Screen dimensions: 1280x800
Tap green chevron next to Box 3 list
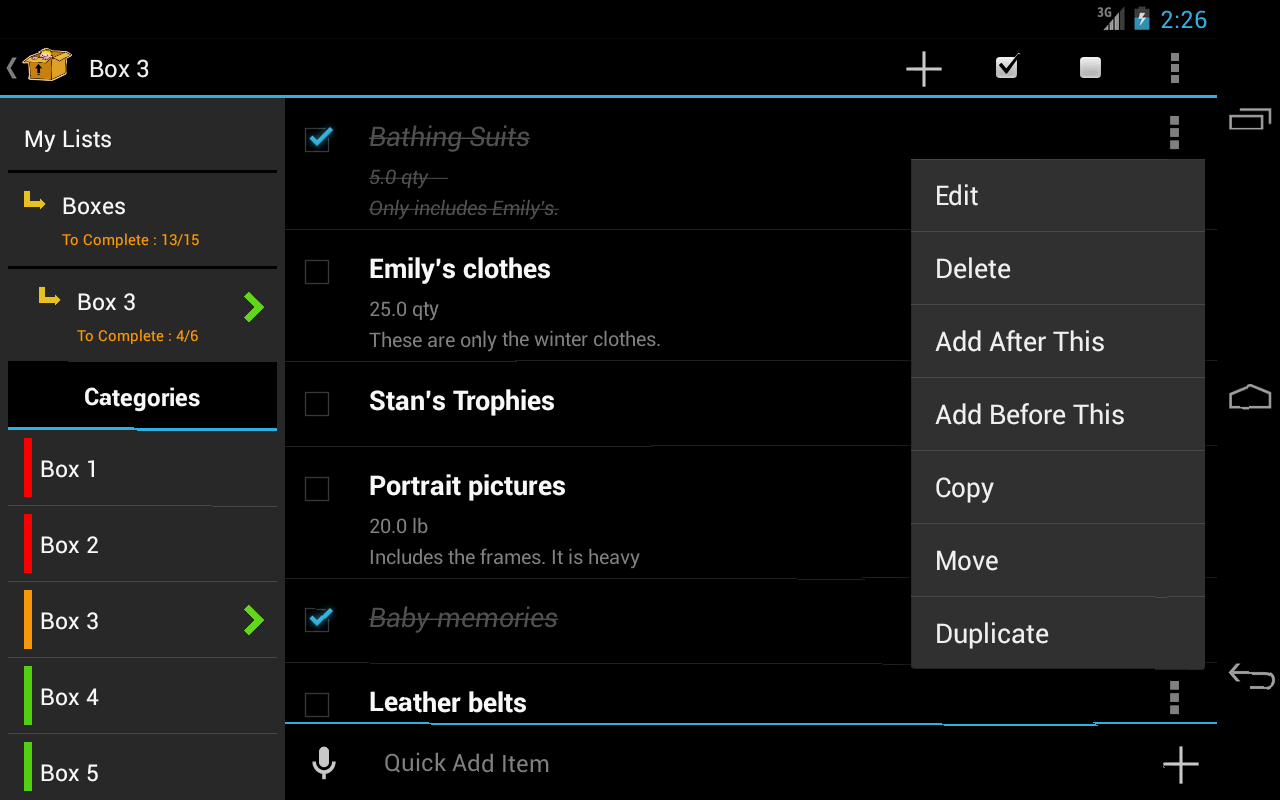pyautogui.click(x=254, y=307)
